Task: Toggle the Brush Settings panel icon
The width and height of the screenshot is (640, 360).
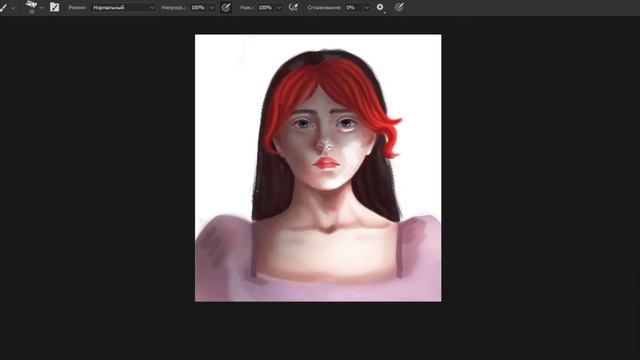Action: pos(54,7)
